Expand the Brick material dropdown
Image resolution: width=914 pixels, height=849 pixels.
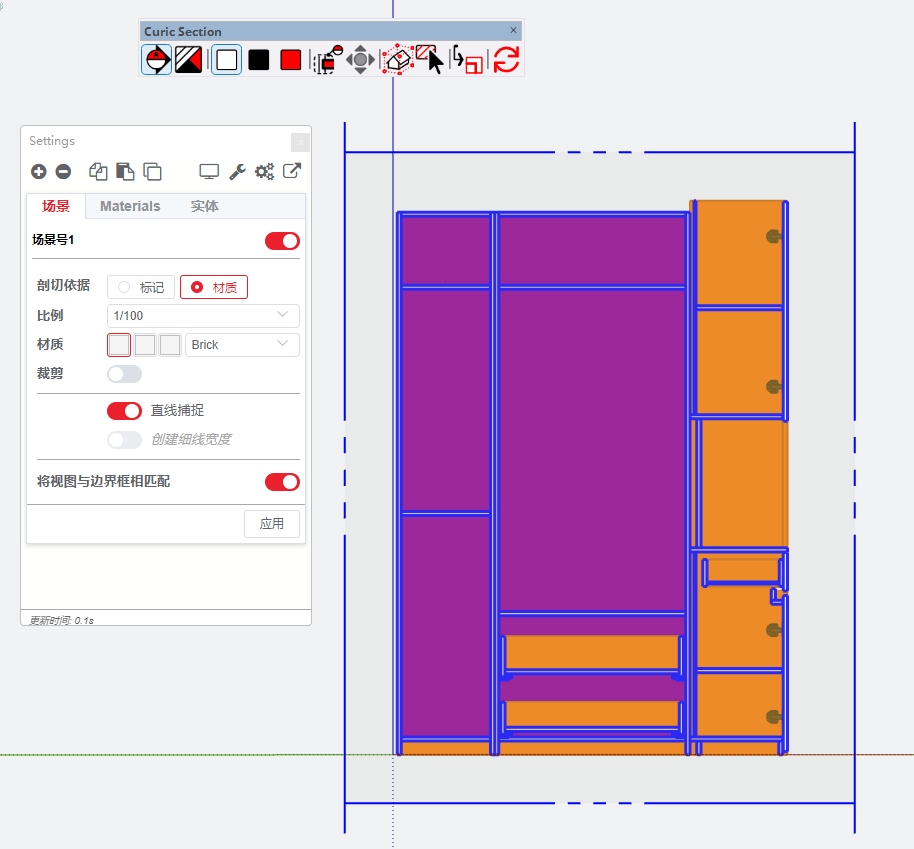coord(242,345)
